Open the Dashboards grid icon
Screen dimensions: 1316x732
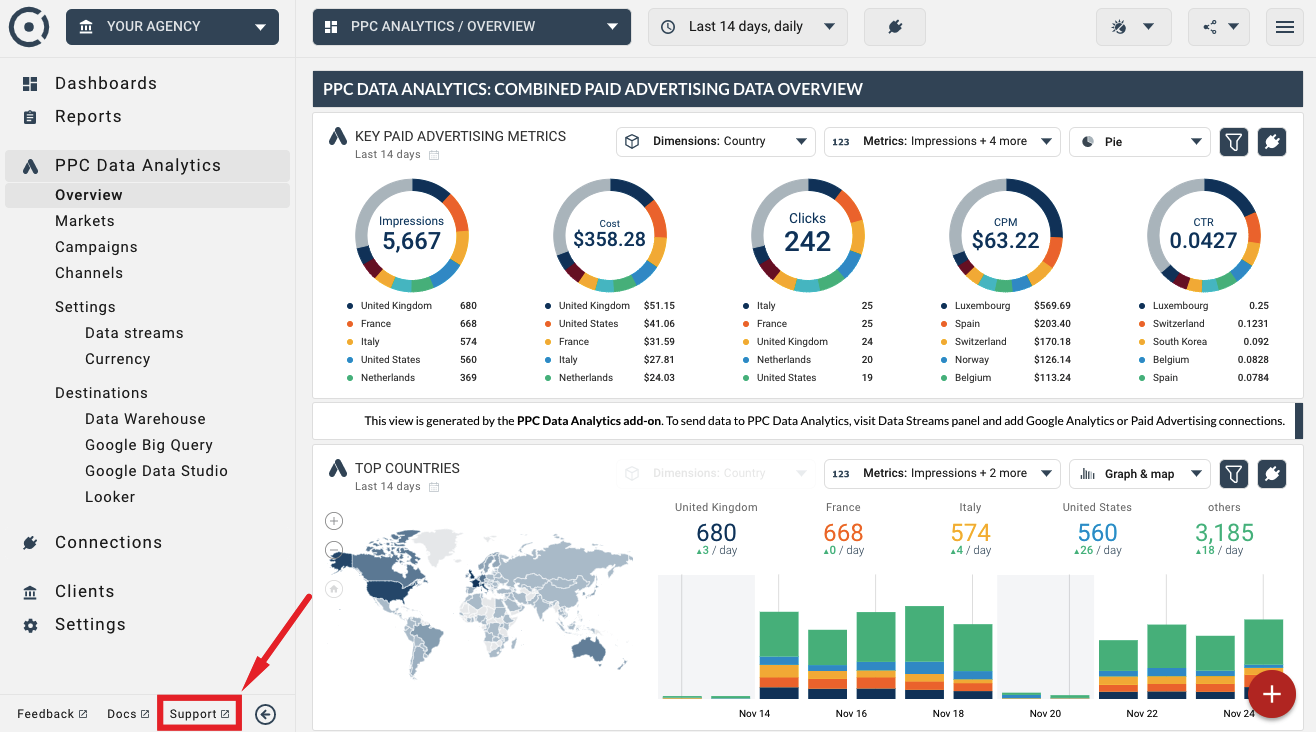[30, 84]
